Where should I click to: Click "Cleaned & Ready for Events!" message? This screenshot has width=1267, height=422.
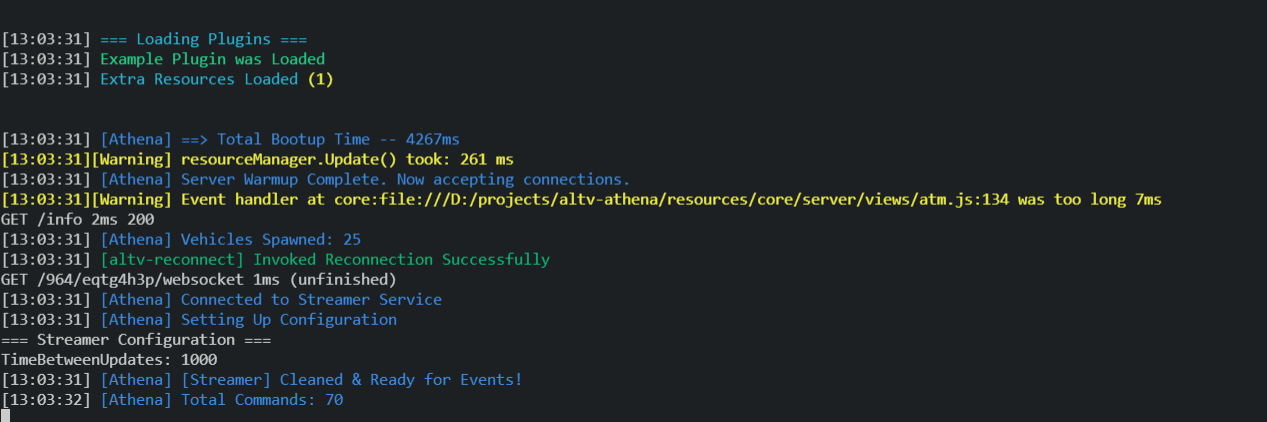(x=401, y=379)
